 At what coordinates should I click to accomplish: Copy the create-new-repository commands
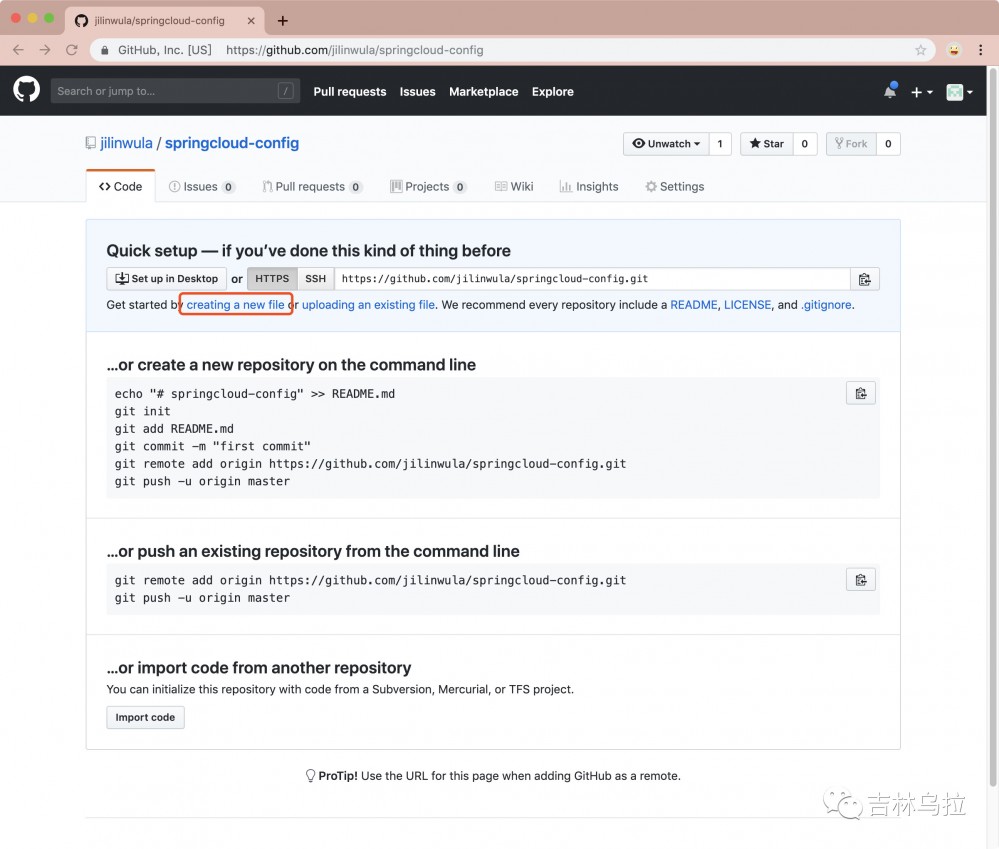coord(861,394)
